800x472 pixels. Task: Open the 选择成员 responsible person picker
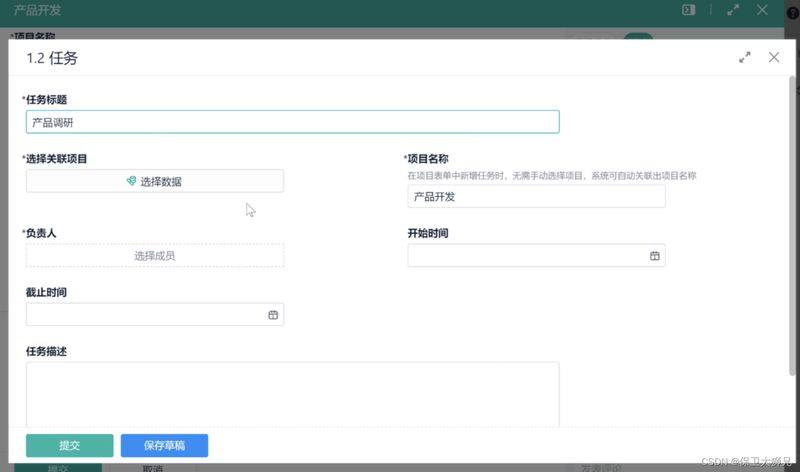tap(155, 255)
